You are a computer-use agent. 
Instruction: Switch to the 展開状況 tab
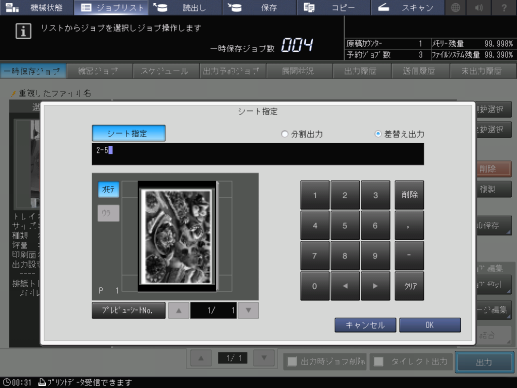coord(298,71)
